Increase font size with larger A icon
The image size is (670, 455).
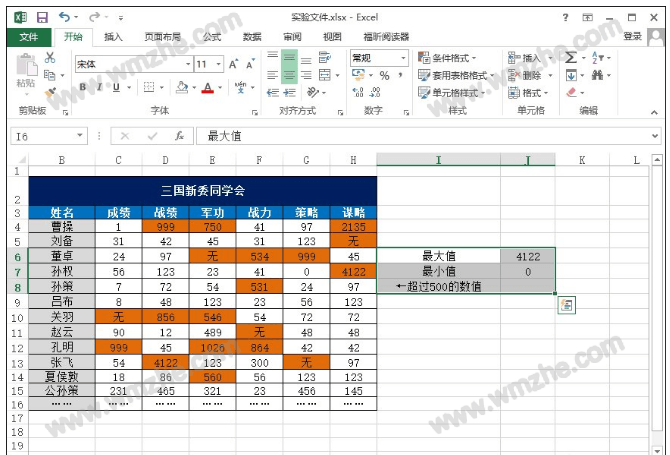[x=233, y=64]
